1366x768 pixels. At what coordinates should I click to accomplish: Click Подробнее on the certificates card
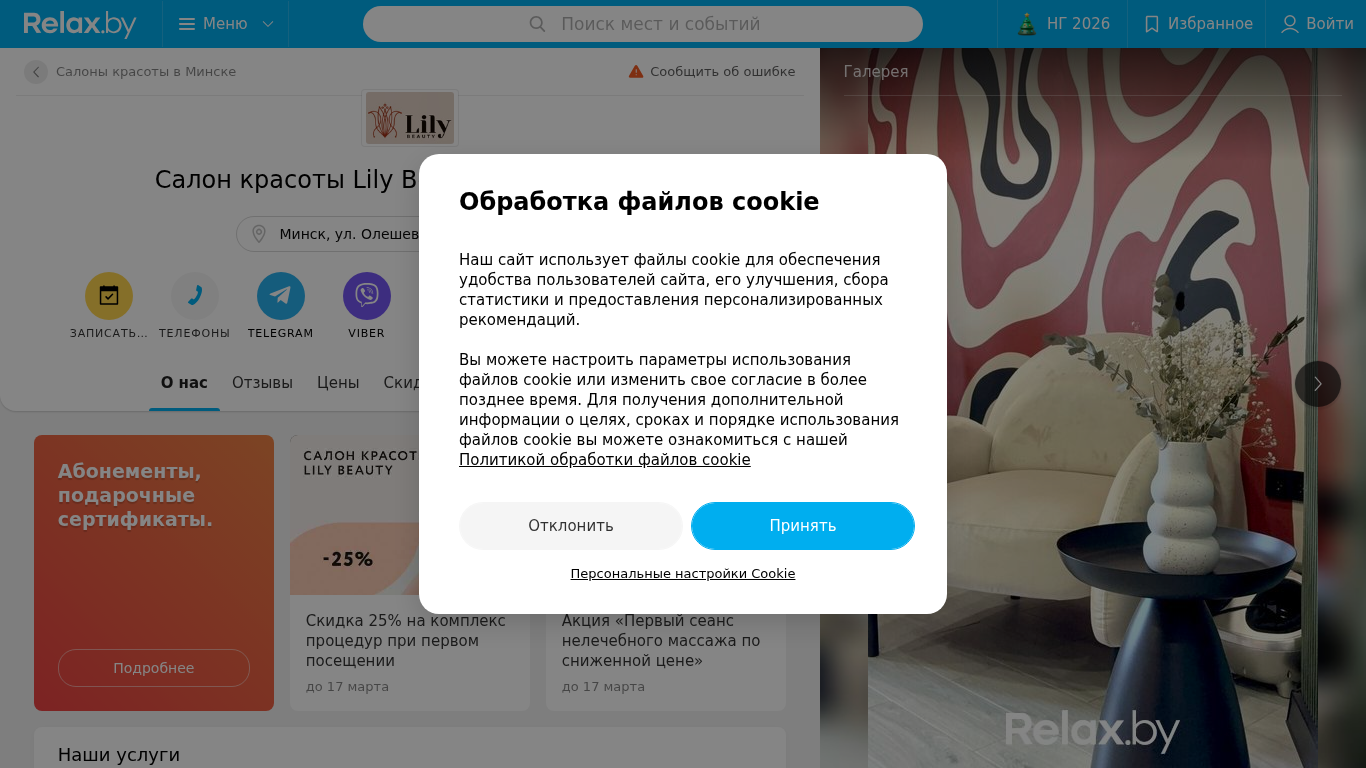coord(154,668)
